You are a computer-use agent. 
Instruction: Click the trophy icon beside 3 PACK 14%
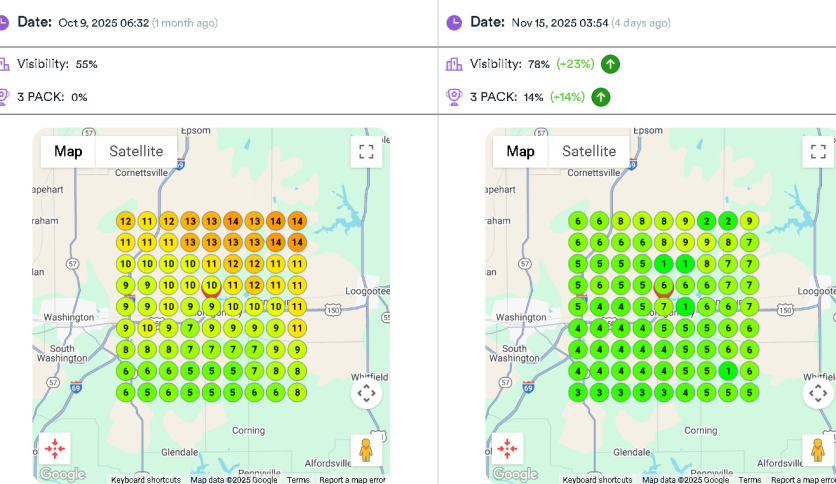454,97
